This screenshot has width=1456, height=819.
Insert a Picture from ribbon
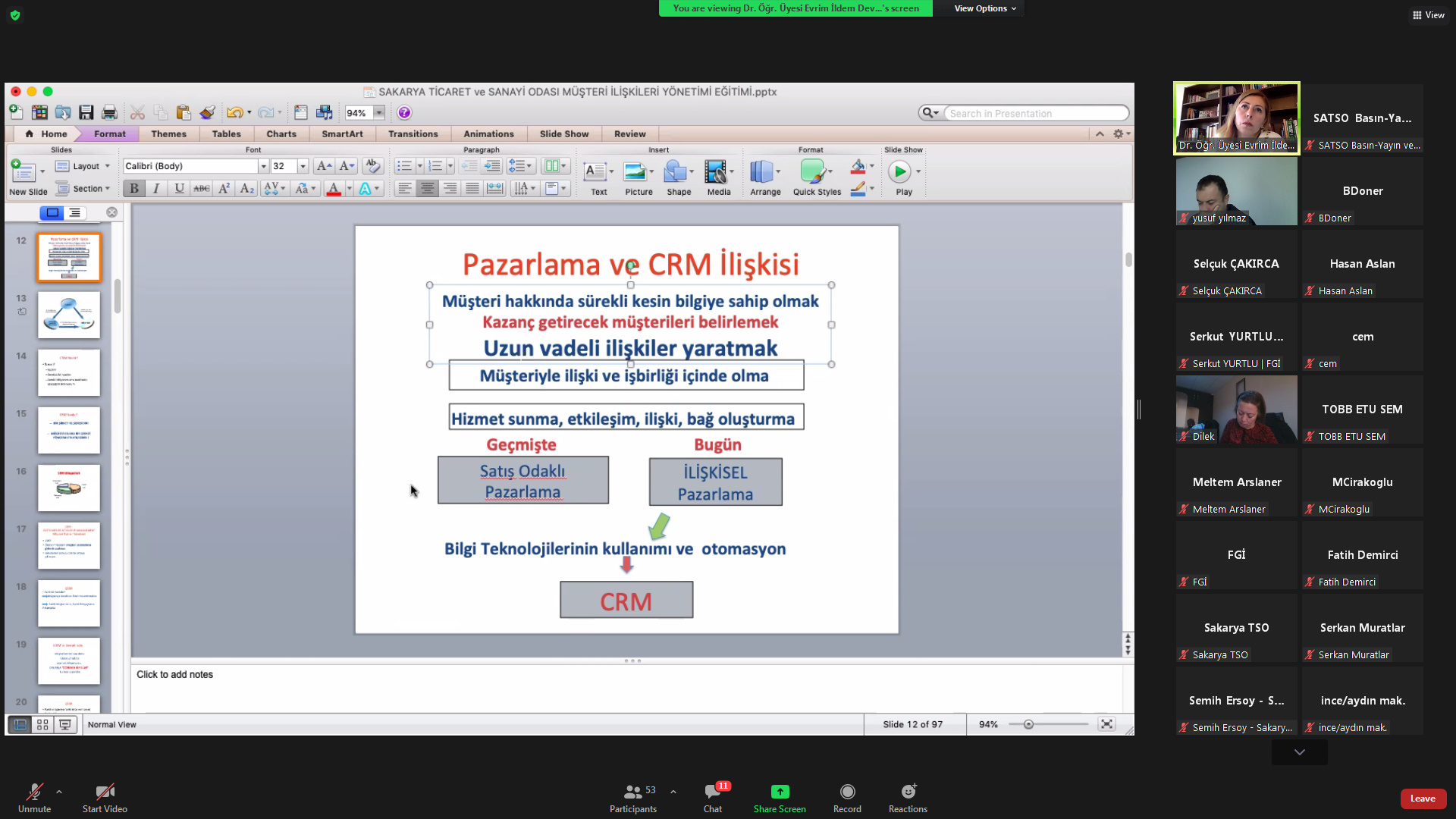click(635, 172)
